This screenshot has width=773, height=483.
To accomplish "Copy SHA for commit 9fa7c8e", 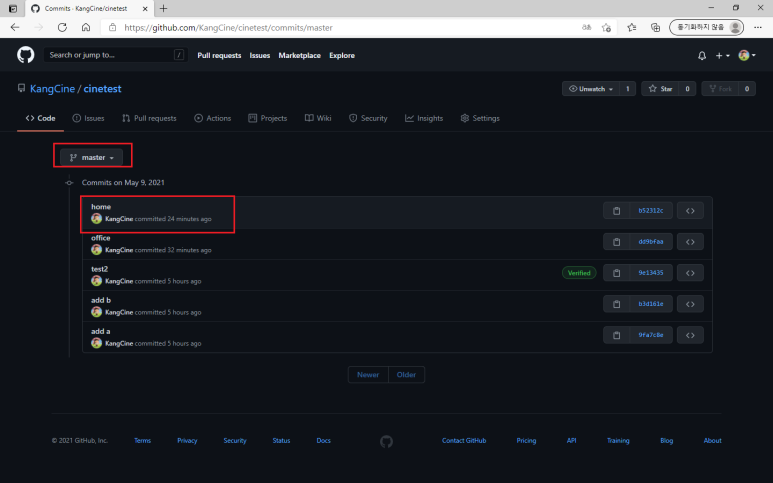I will 616,335.
